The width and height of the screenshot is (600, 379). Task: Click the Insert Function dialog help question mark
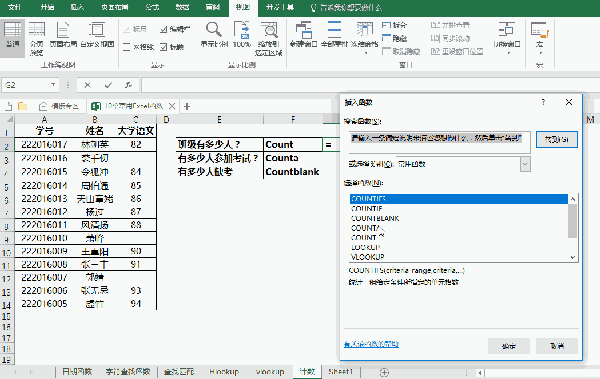543,102
